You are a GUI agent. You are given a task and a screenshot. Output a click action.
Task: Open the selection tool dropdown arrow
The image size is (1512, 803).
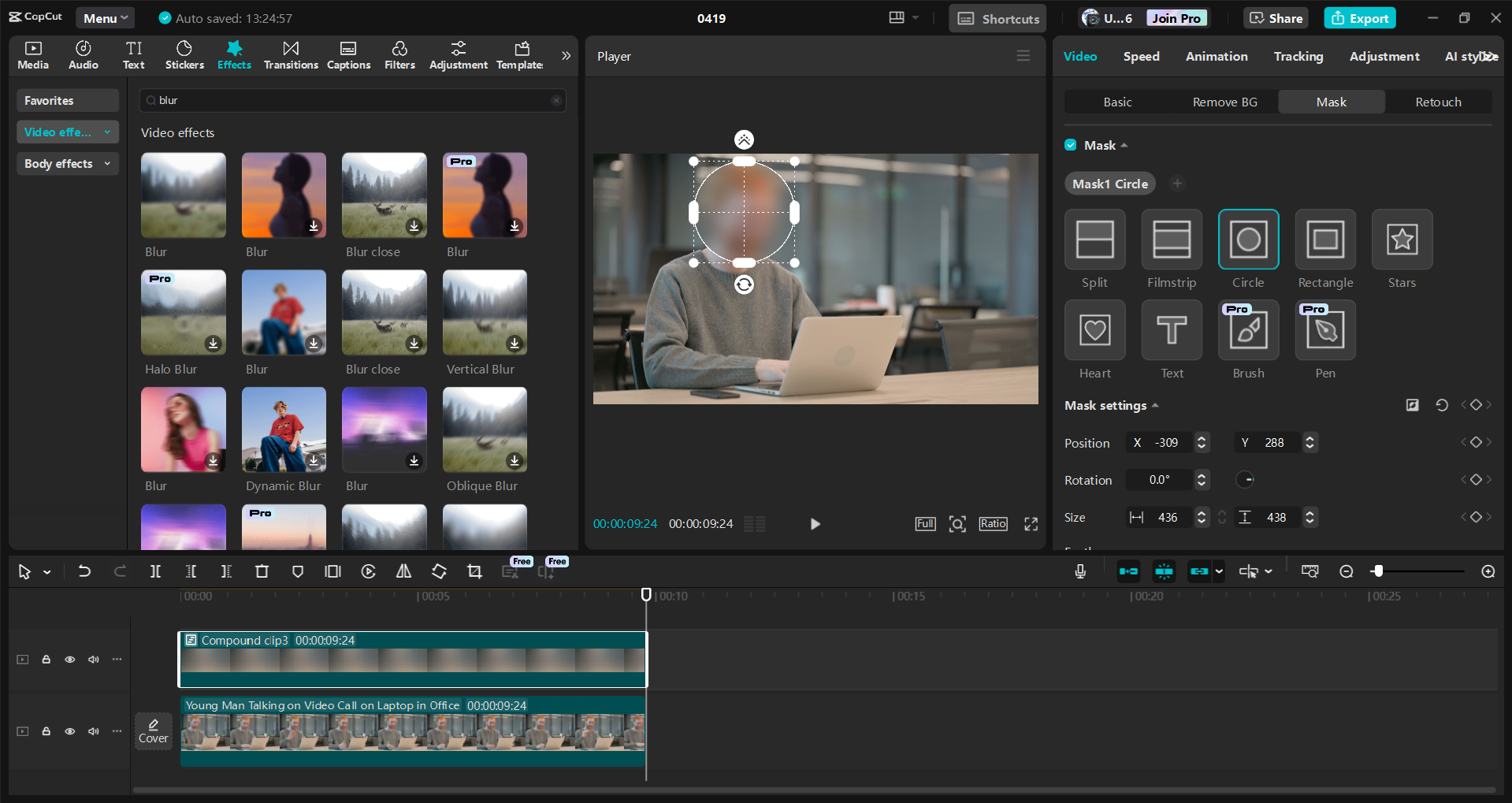[x=47, y=572]
